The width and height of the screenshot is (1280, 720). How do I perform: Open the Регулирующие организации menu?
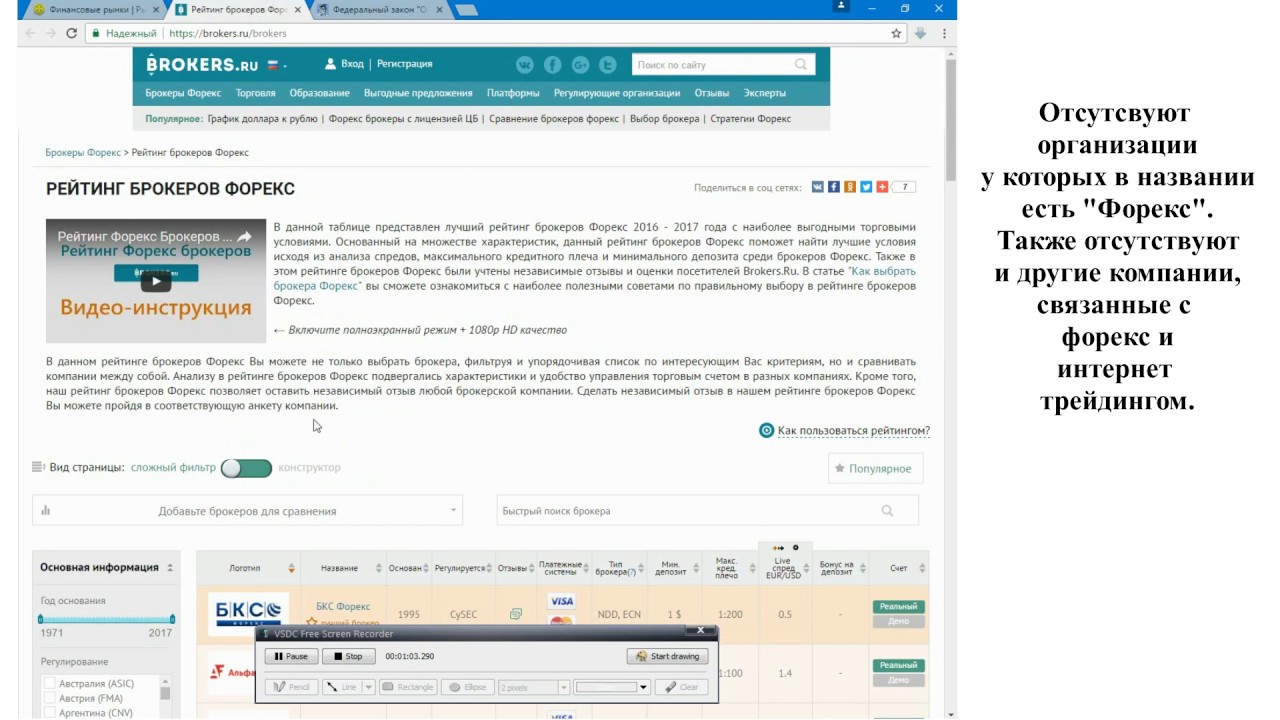pos(617,93)
